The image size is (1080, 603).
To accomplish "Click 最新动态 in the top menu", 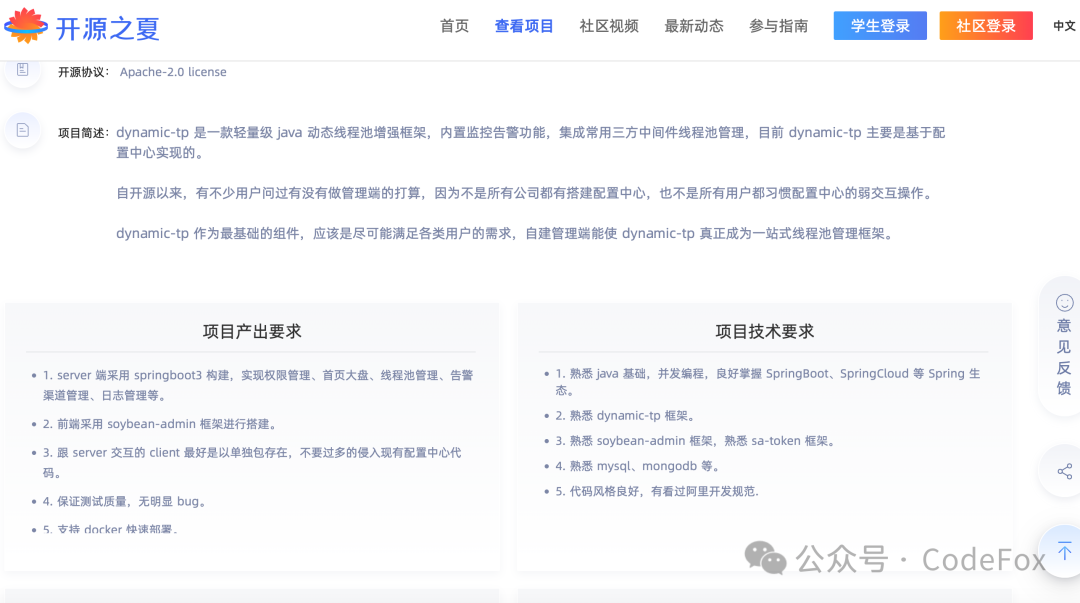I will tap(694, 26).
